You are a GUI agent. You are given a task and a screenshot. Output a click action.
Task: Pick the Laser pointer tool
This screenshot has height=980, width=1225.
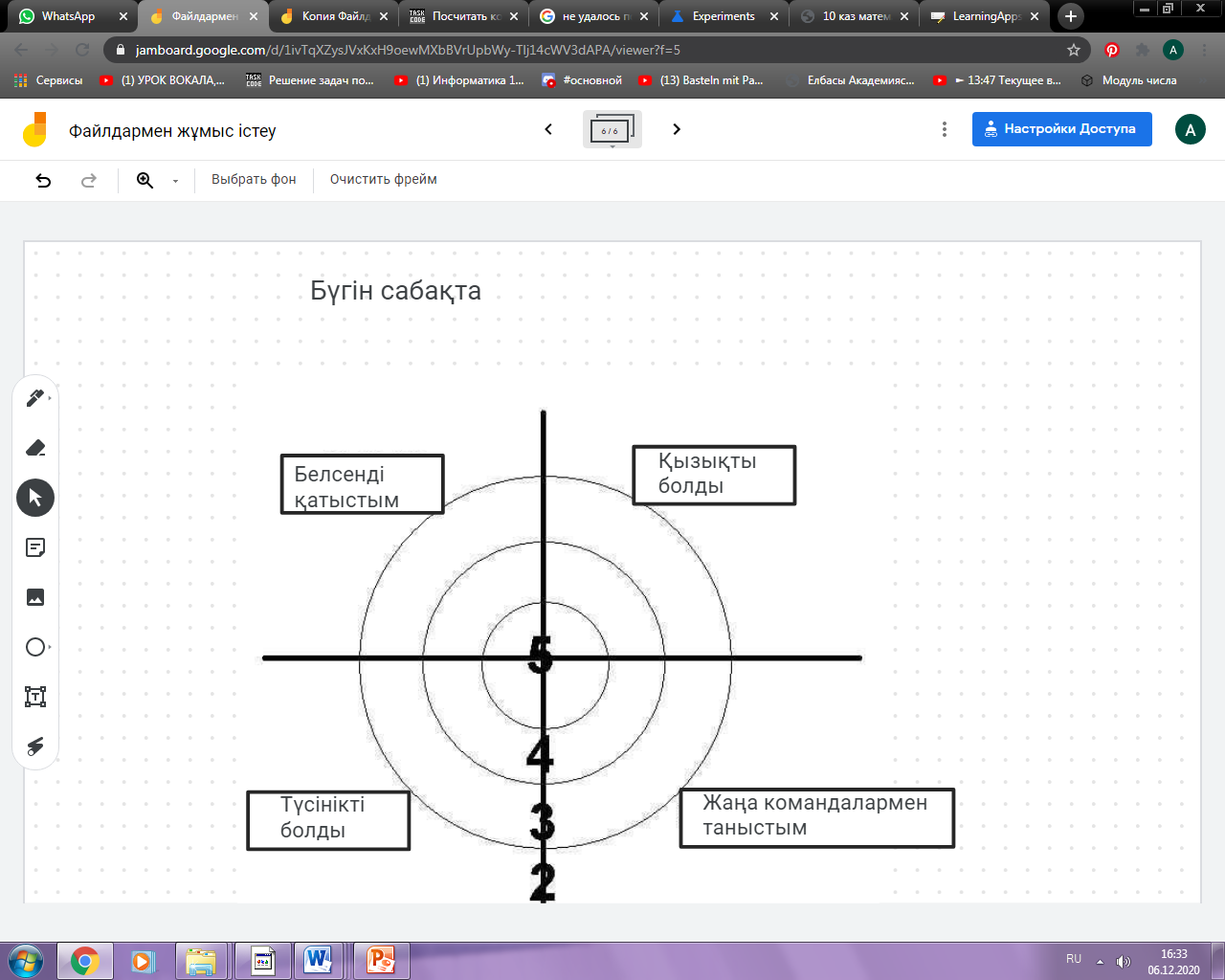tap(35, 746)
